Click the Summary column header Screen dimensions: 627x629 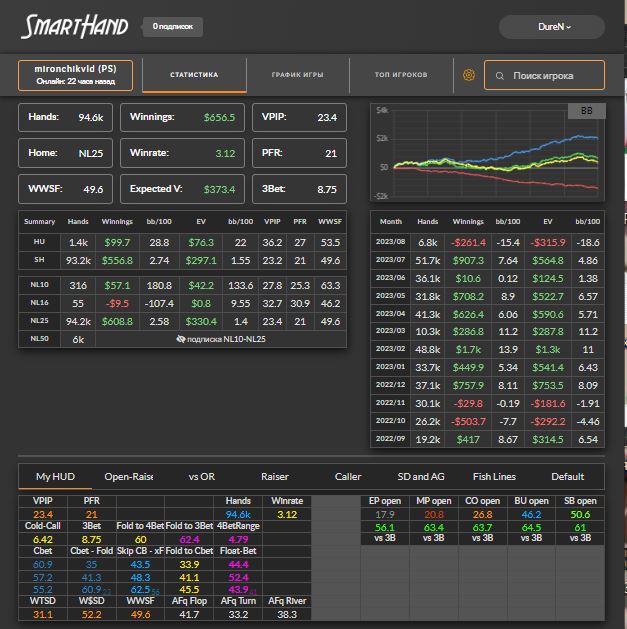pos(39,221)
